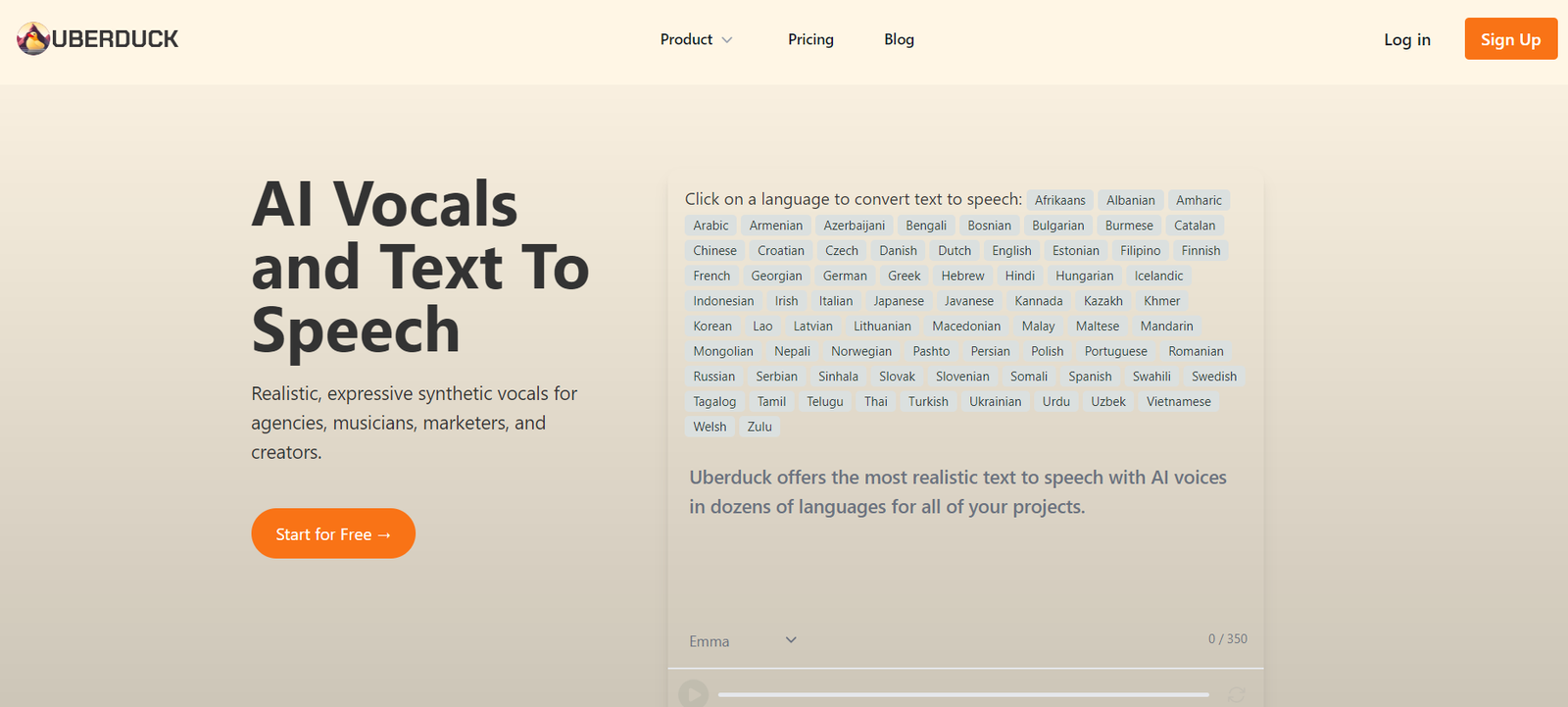The height and width of the screenshot is (707, 1568).
Task: Pick the Afrikaans language chip
Action: pyautogui.click(x=1059, y=200)
